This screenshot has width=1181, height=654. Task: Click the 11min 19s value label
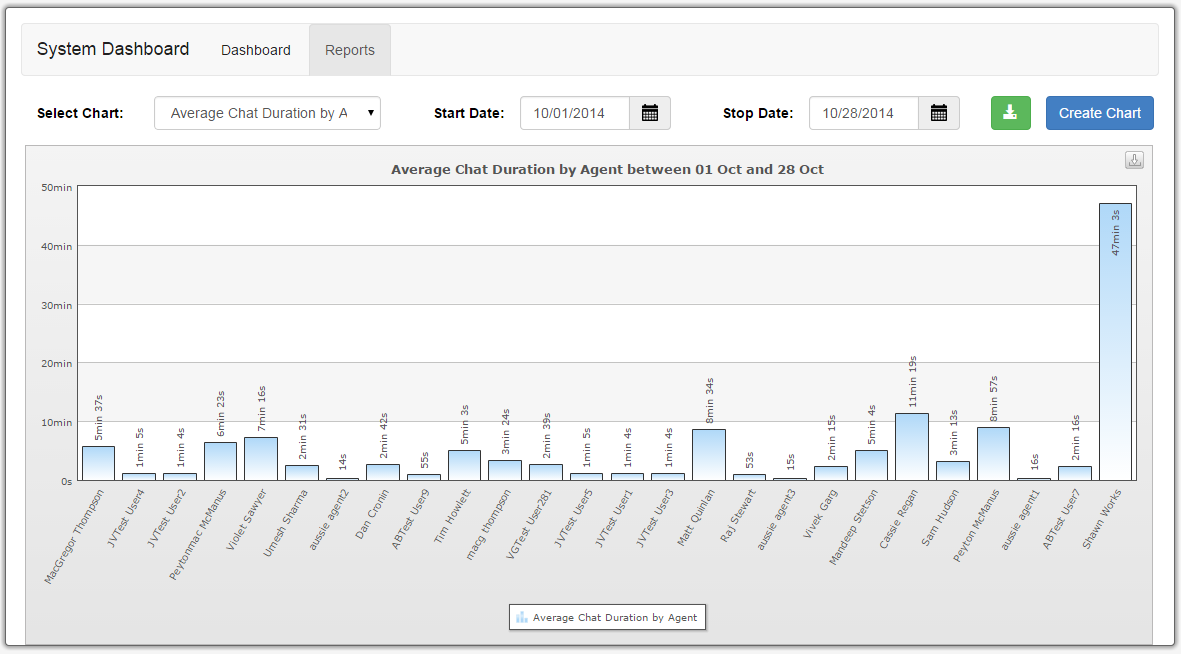click(912, 381)
